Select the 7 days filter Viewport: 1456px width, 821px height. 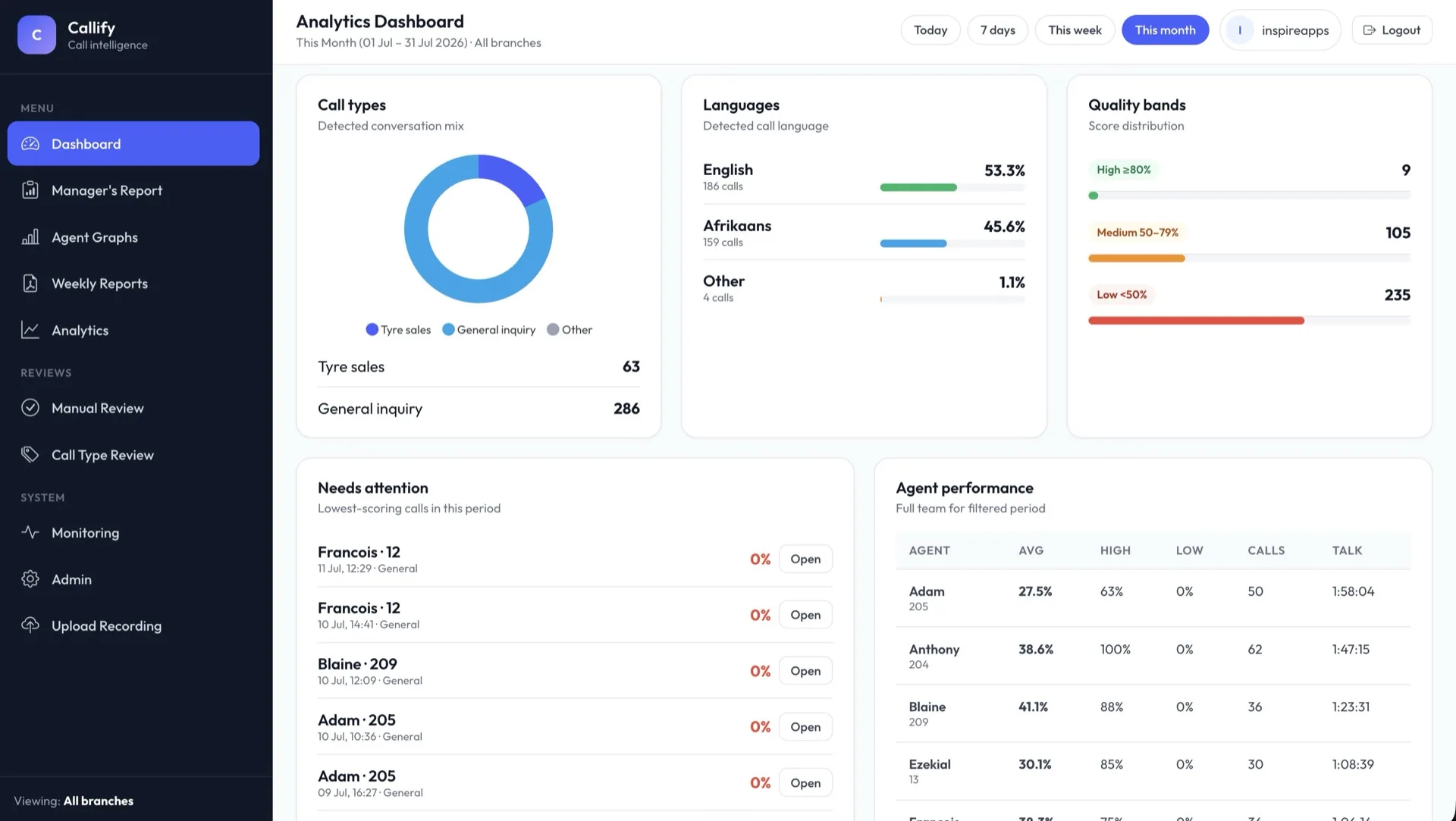[x=997, y=30]
